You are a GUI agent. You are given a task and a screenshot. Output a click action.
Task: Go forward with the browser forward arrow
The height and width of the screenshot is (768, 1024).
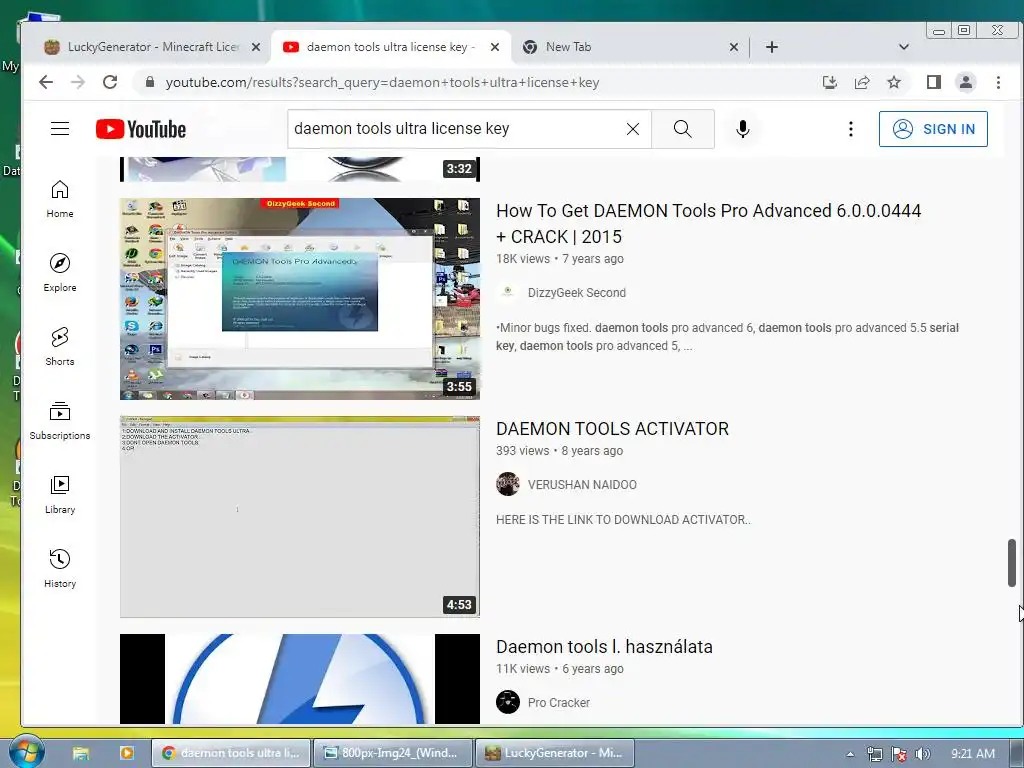(x=78, y=82)
